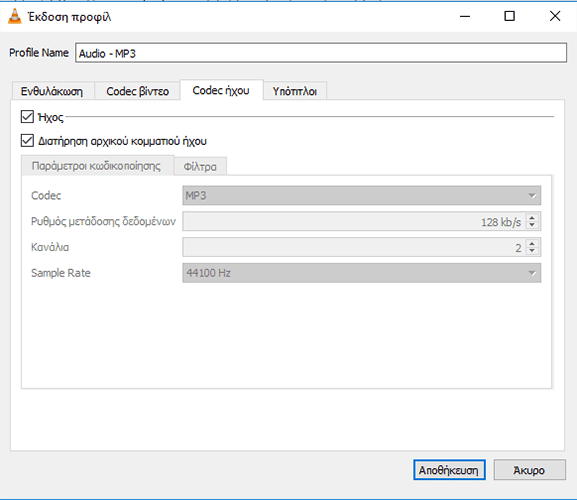Decrease bitrate with the 128 kb/s down arrow
577x500 pixels.
532,225
